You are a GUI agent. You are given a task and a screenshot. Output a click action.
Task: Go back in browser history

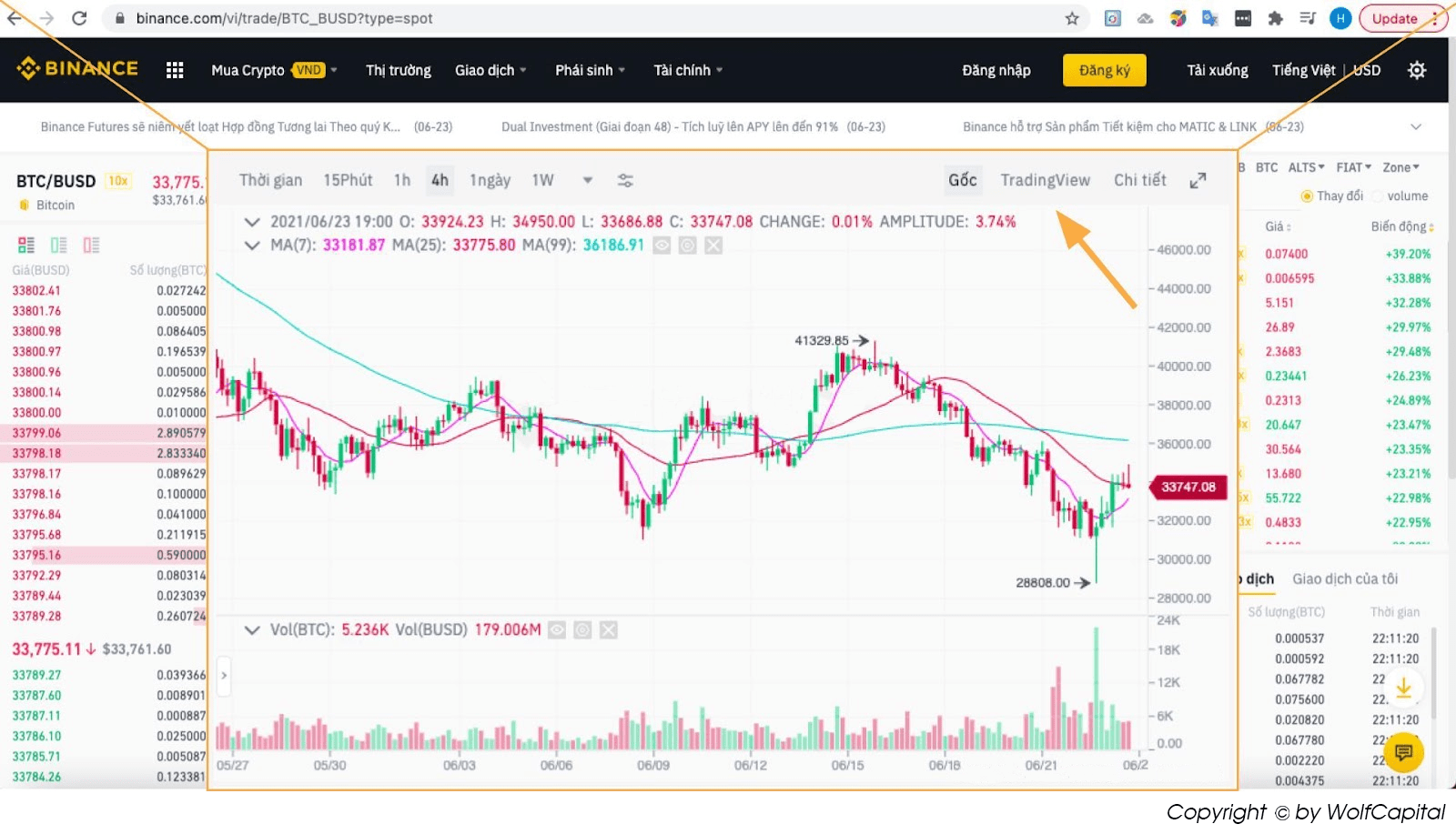coord(14,18)
